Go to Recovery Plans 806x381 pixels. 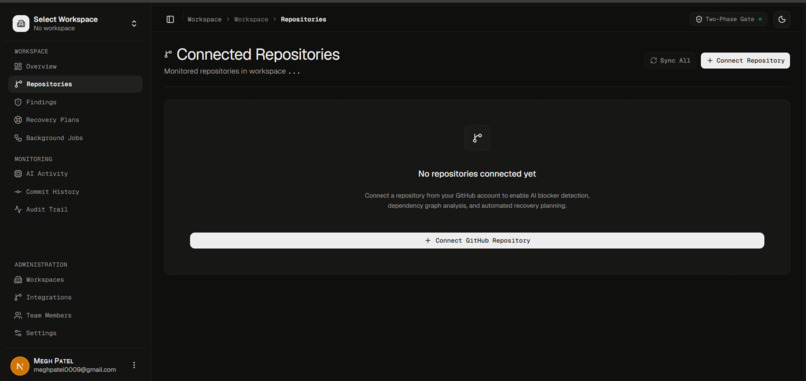(x=76, y=120)
